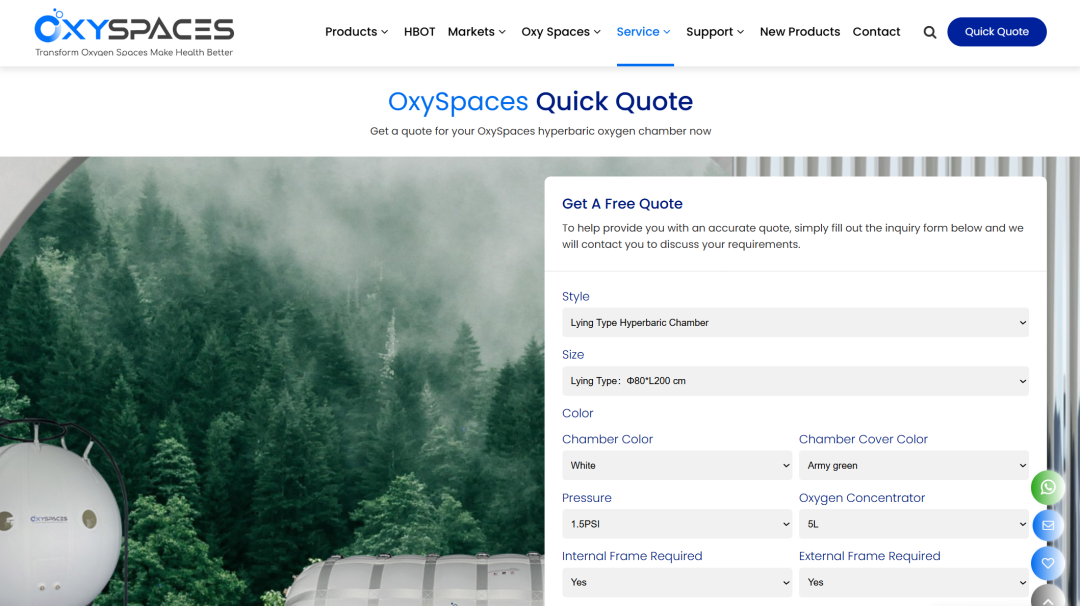This screenshot has width=1080, height=606.
Task: Expand the Markets navigation menu
Action: 477,32
